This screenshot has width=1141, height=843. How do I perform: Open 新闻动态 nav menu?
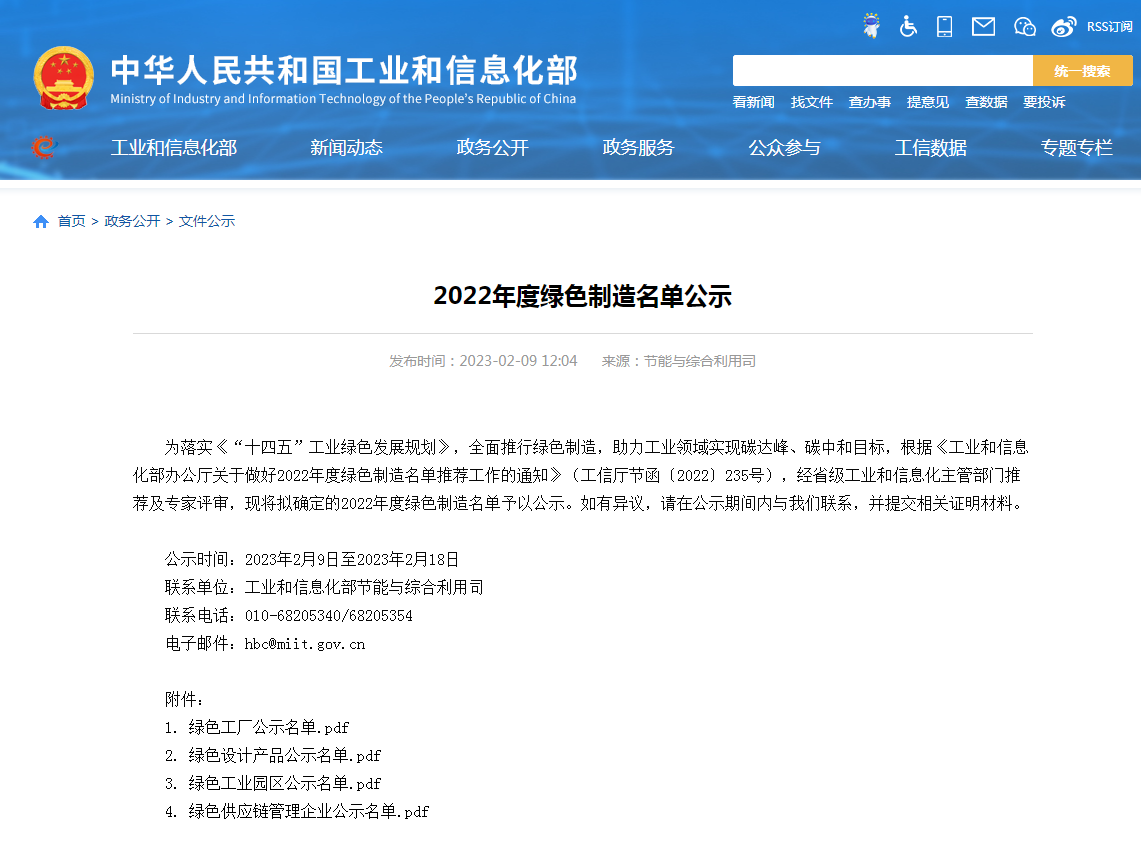click(x=346, y=148)
